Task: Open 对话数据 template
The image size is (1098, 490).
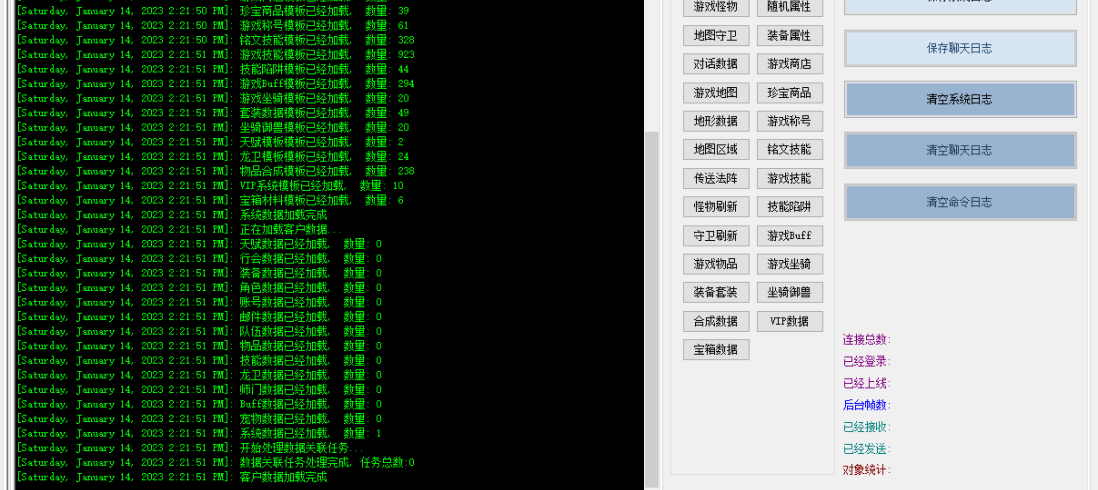Action: [716, 64]
